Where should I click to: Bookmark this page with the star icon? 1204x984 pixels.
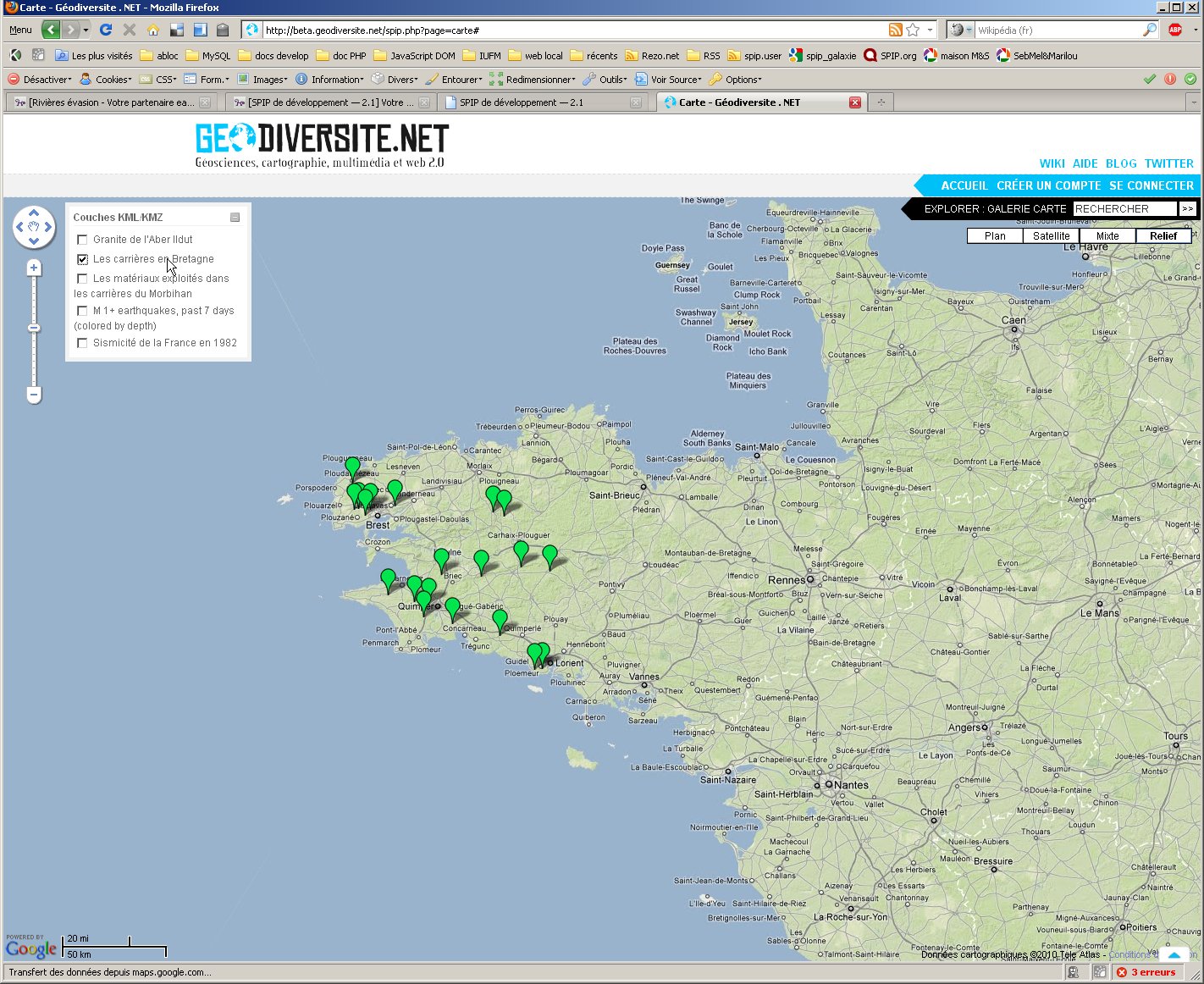coord(913,30)
